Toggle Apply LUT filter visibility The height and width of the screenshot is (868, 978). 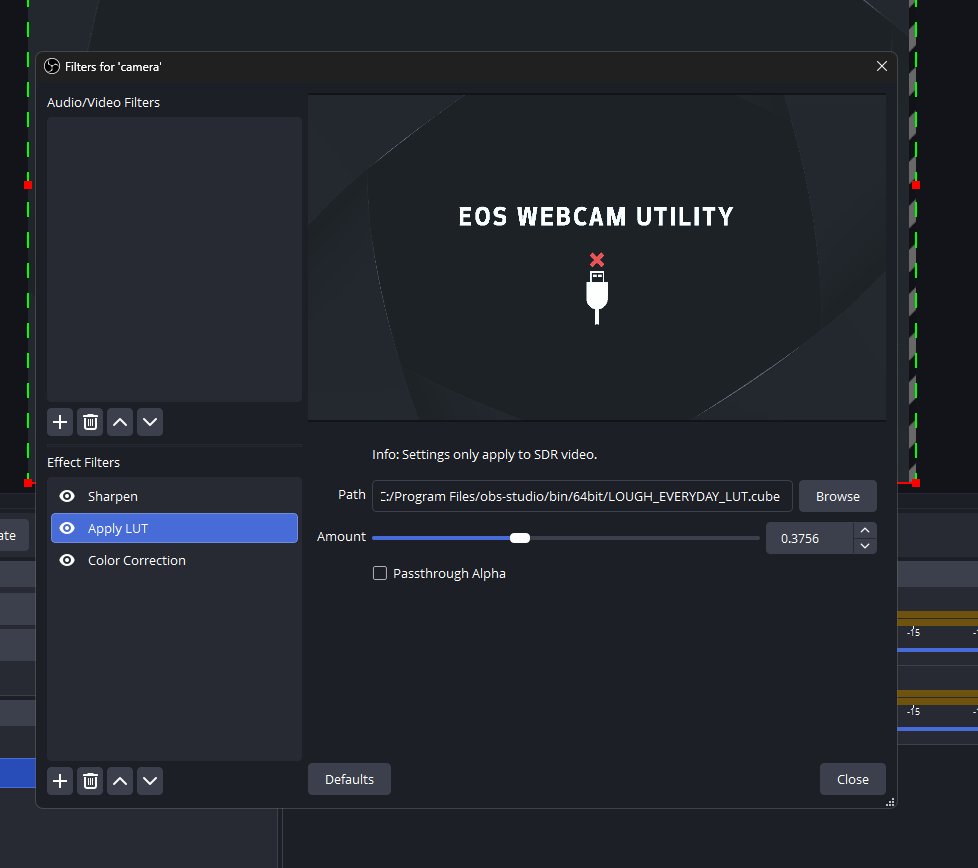click(x=67, y=528)
